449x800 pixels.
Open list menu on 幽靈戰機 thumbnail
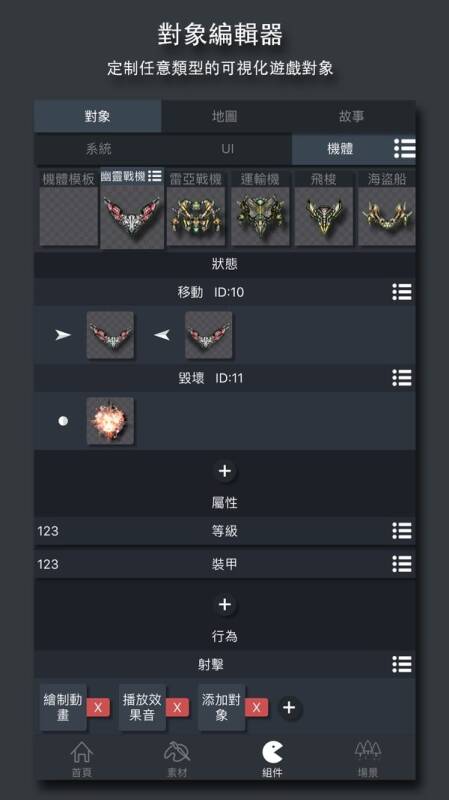[155, 177]
